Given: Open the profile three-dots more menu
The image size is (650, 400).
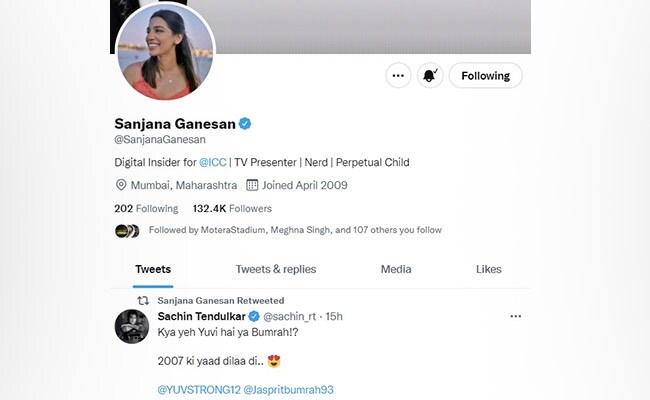Looking at the screenshot, I should click(398, 75).
